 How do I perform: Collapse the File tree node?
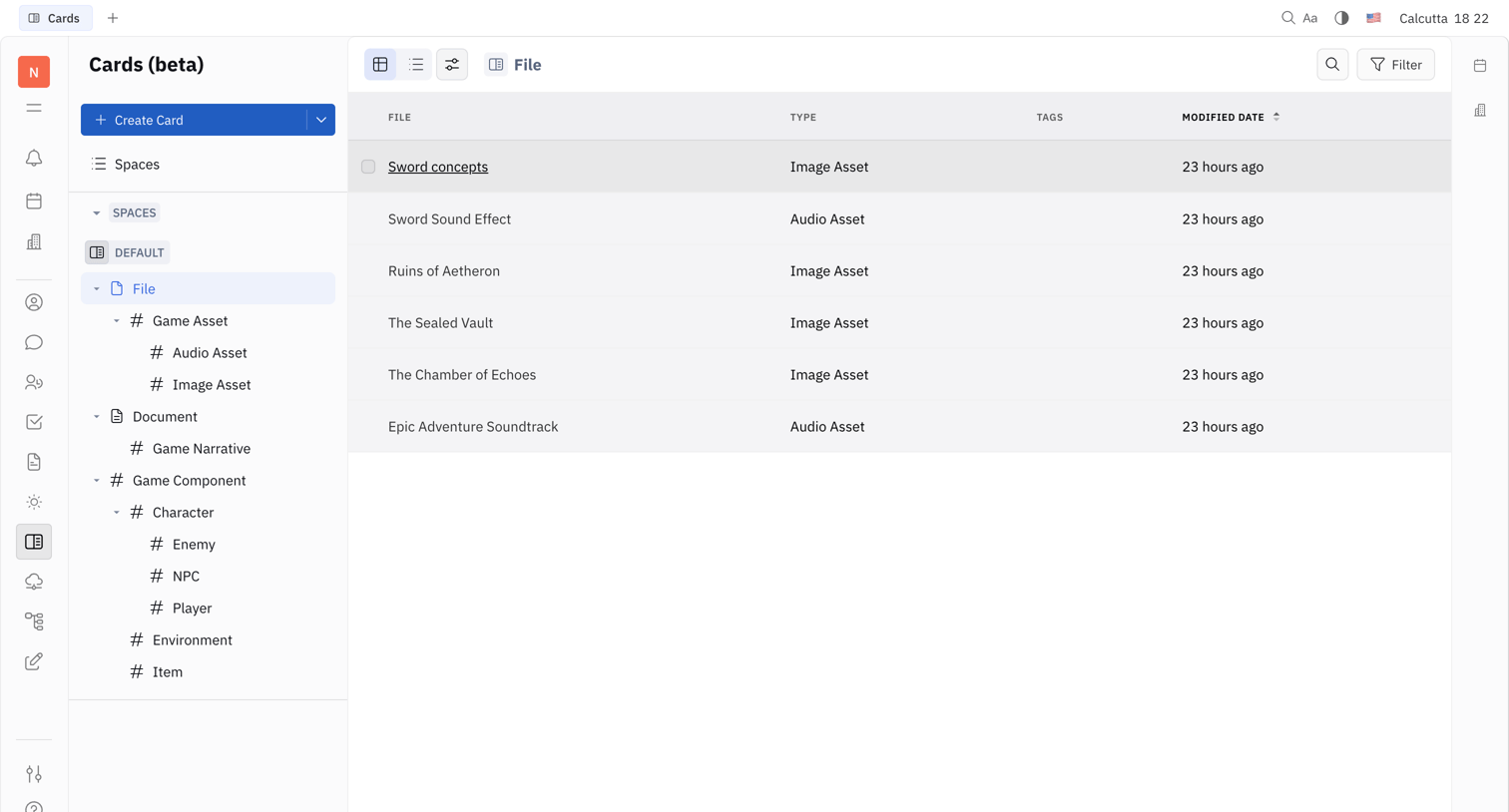point(97,288)
